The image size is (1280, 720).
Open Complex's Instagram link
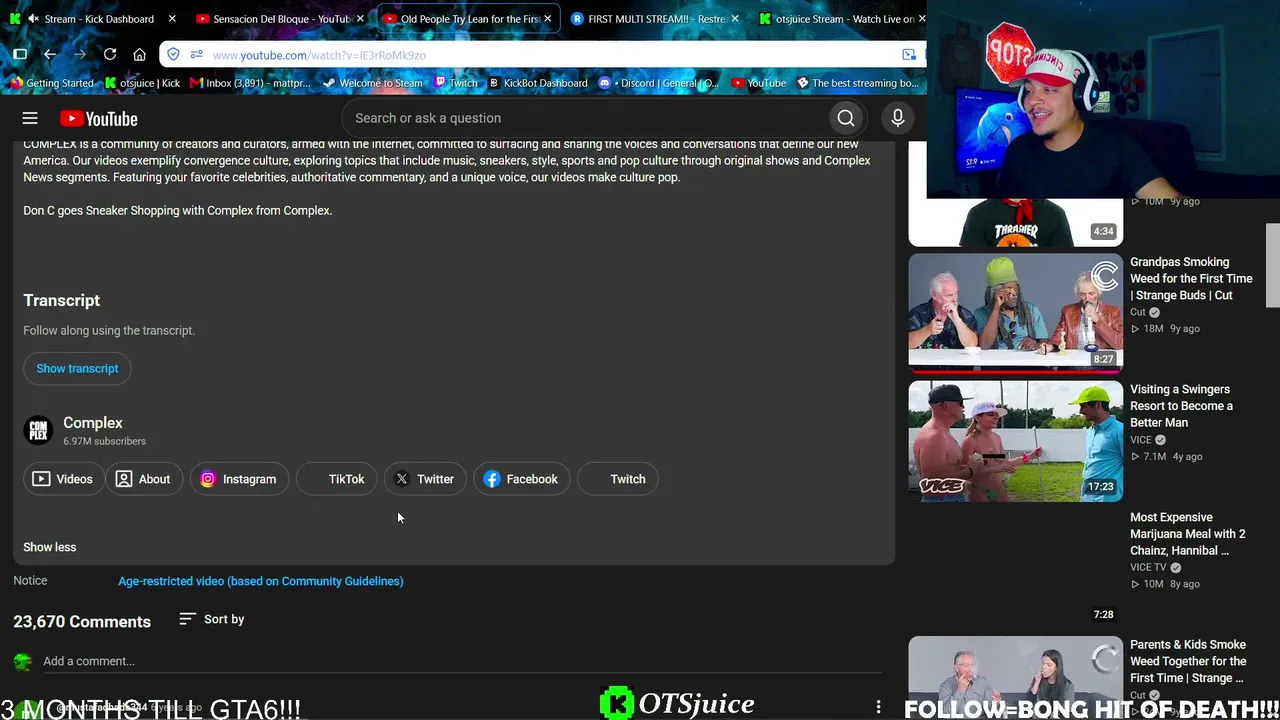(239, 479)
